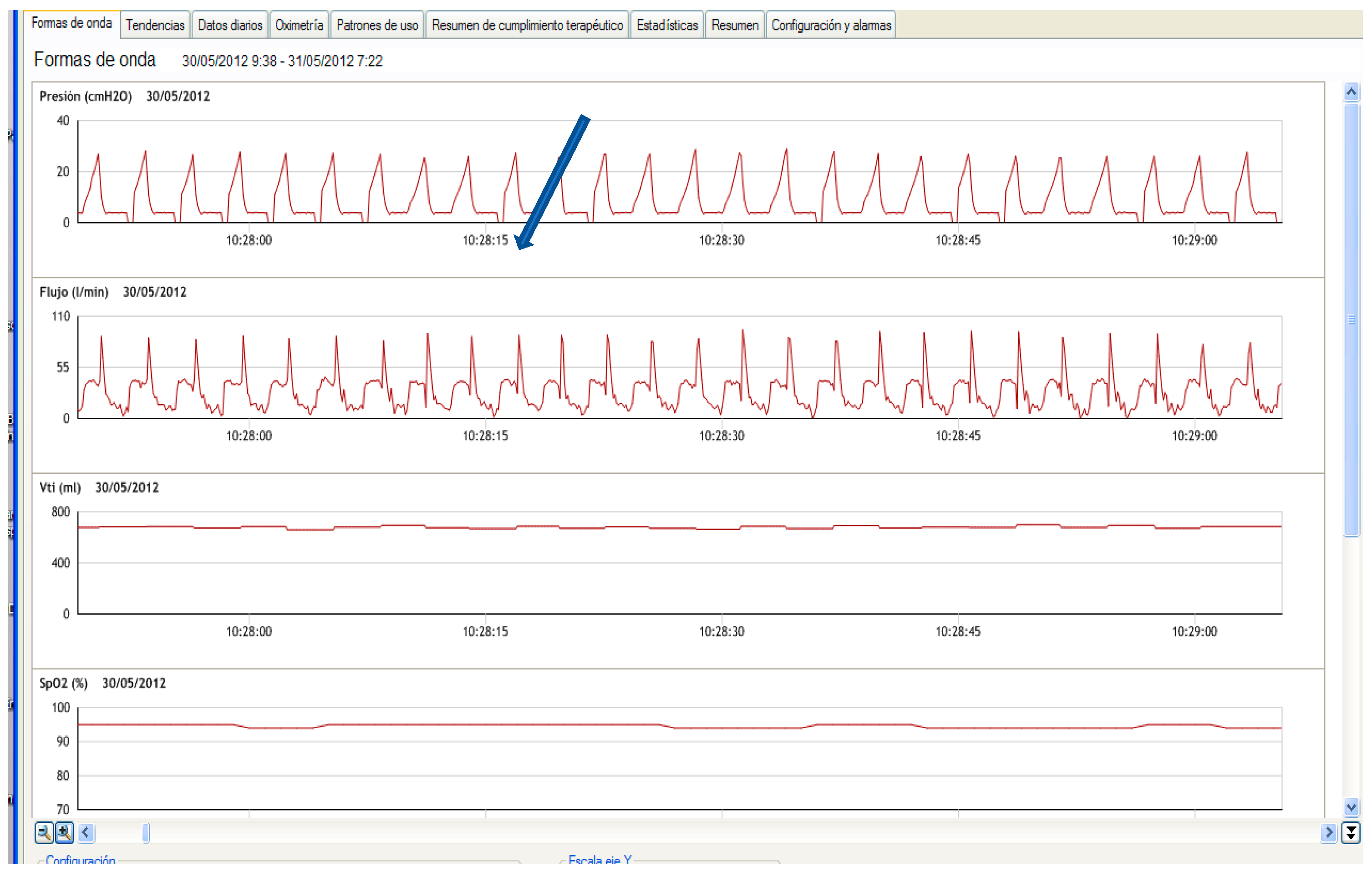Click the zoom out magnifier icon
Image resolution: width=1372 pixels, height=876 pixels.
(44, 832)
